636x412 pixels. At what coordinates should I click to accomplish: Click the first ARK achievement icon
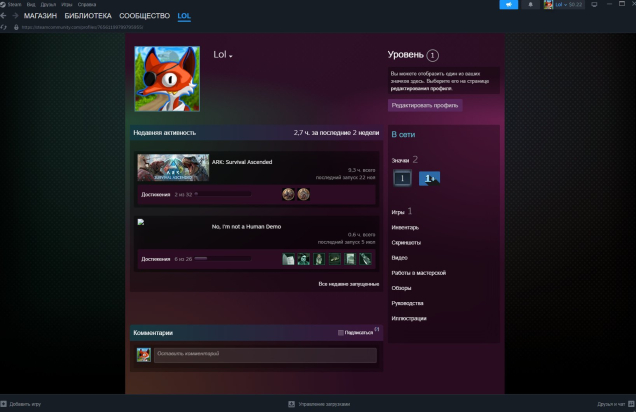click(288, 194)
